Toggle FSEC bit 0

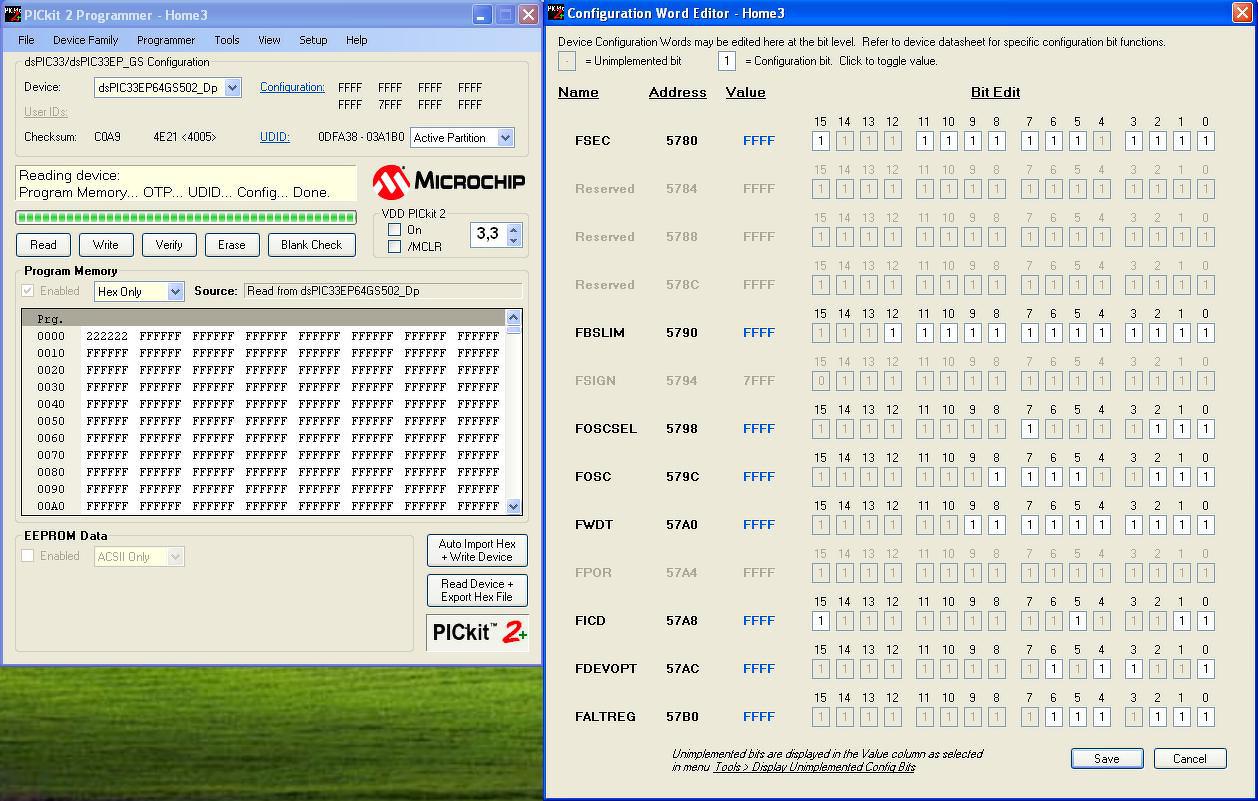point(1206,141)
